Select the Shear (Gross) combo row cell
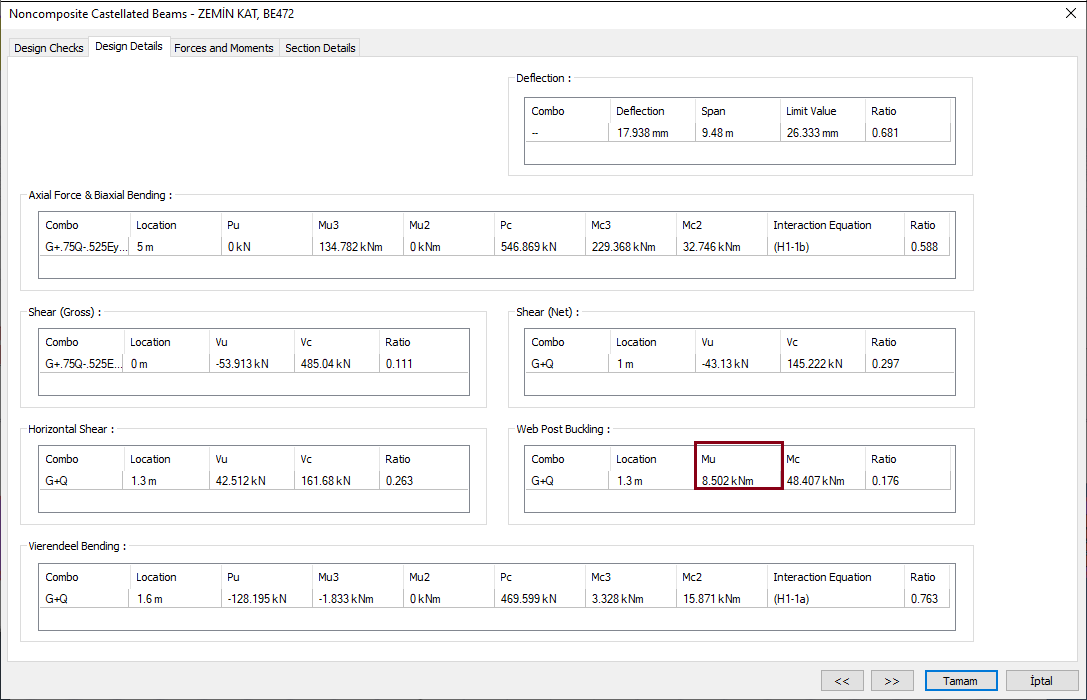The image size is (1087, 700). click(x=82, y=364)
